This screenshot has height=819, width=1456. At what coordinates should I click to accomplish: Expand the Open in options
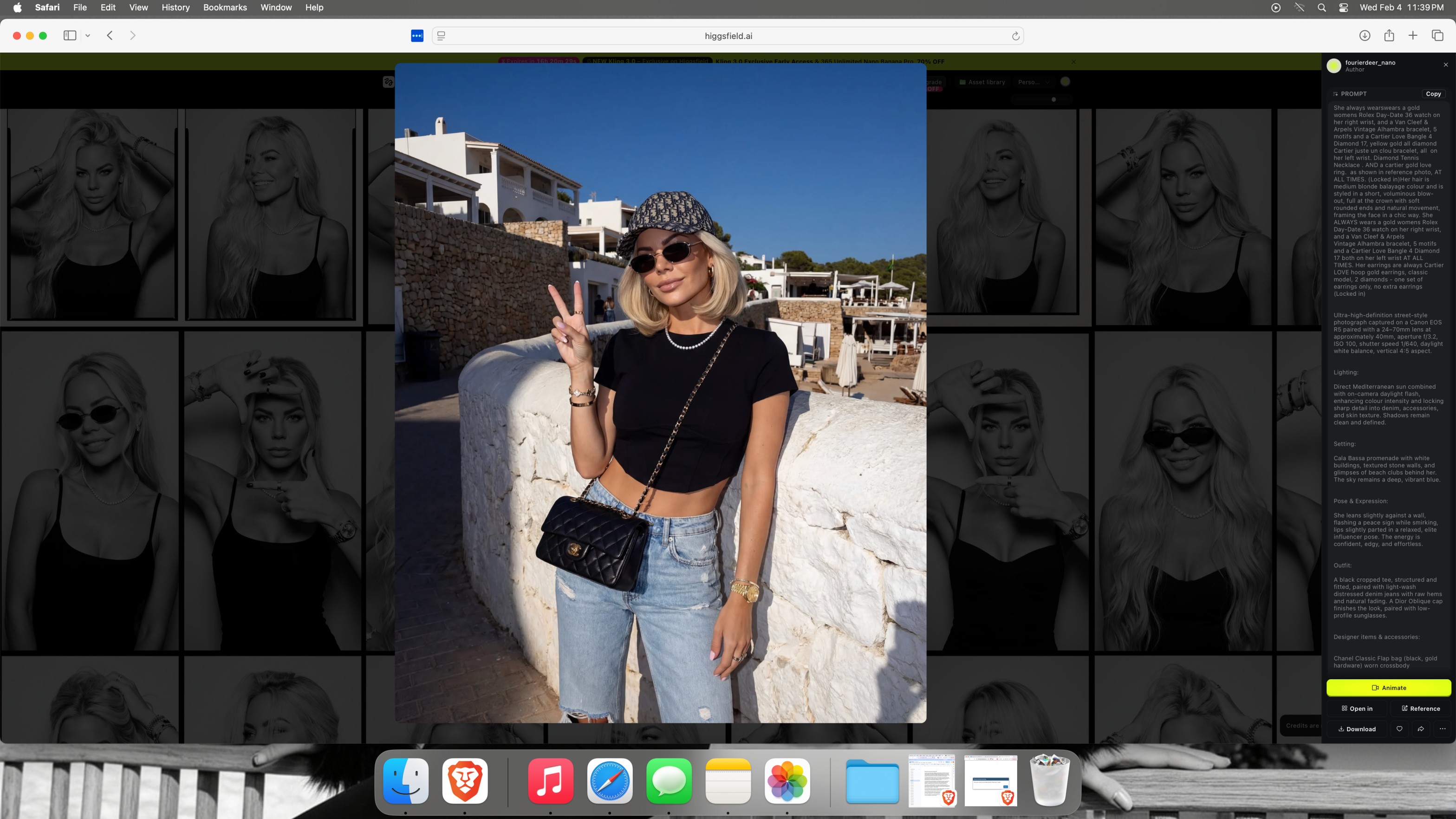pyautogui.click(x=1357, y=708)
